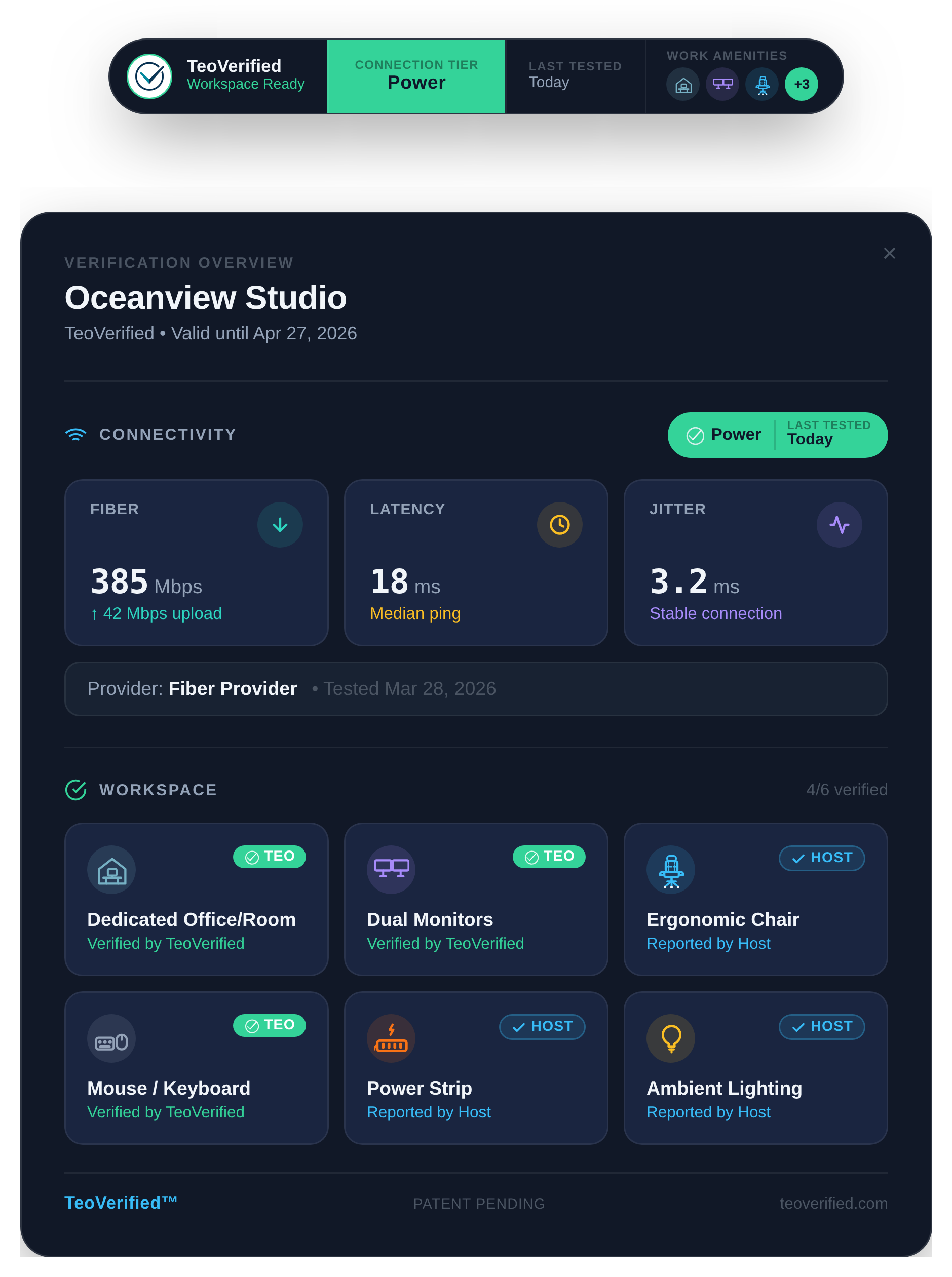Click the green Power last tested pill
The width and height of the screenshot is (952, 1277).
(x=777, y=435)
